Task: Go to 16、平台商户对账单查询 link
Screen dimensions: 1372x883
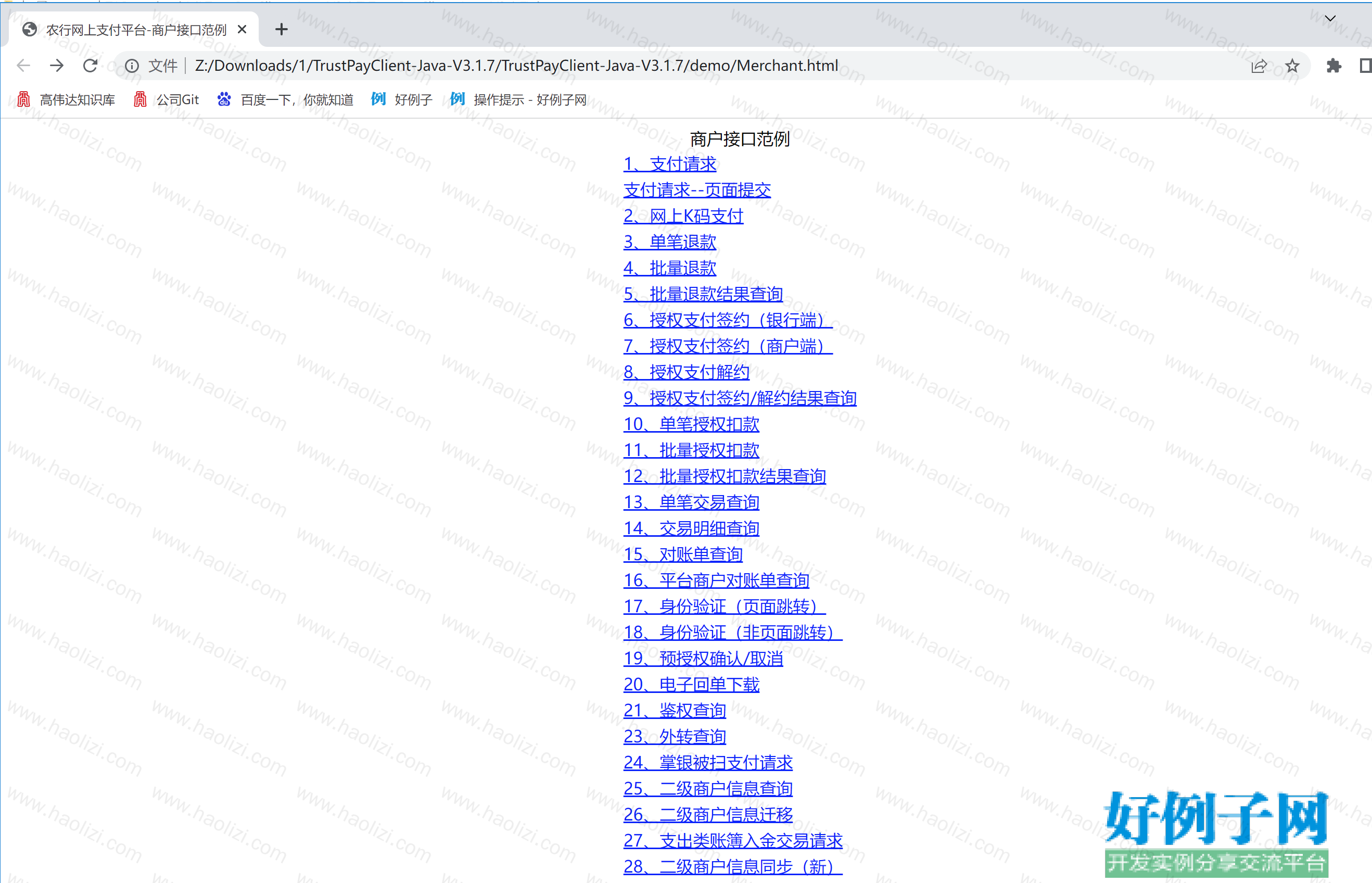Action: pos(716,581)
